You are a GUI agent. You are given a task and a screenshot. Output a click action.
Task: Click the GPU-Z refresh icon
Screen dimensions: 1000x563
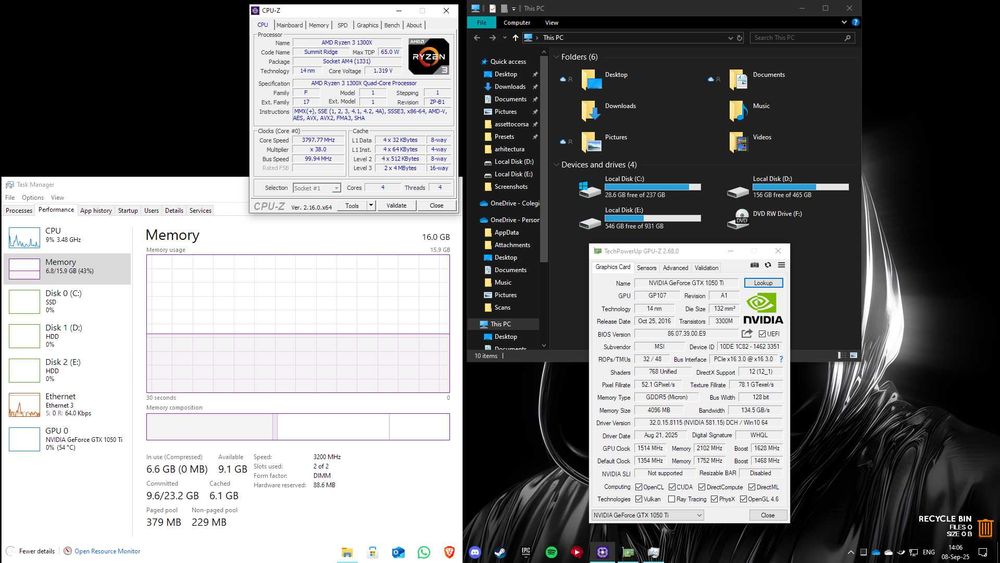click(768, 266)
